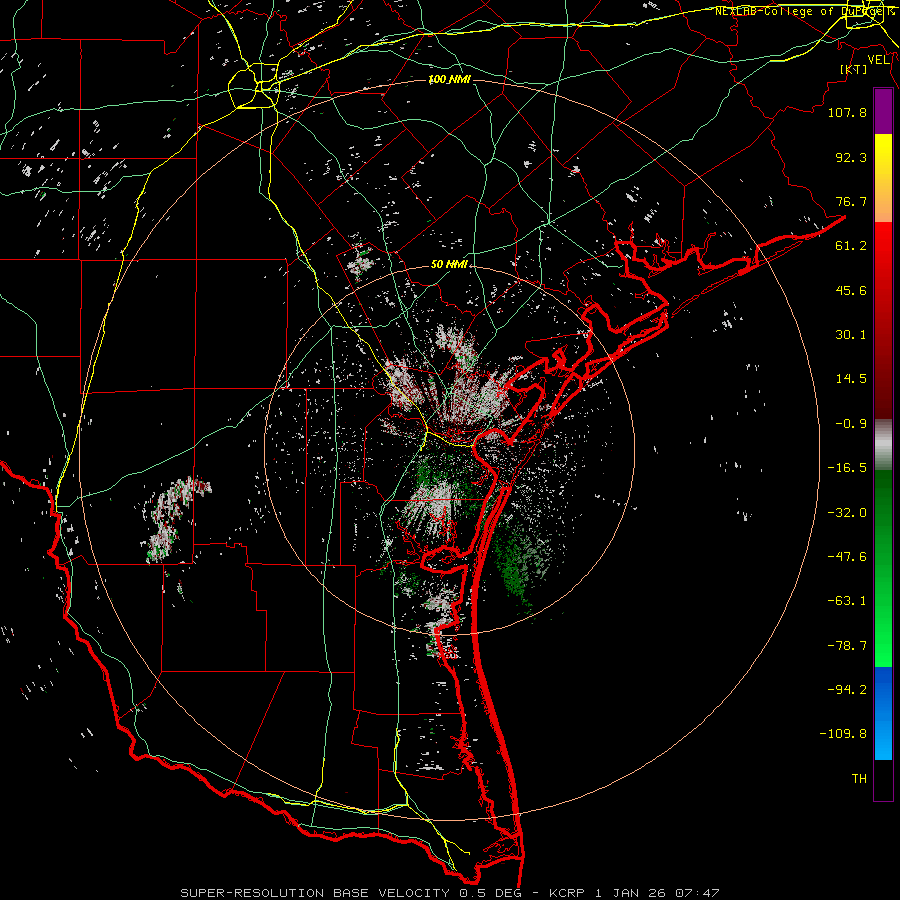Click the 50 NMI range ring label
The height and width of the screenshot is (900, 900).
[449, 264]
